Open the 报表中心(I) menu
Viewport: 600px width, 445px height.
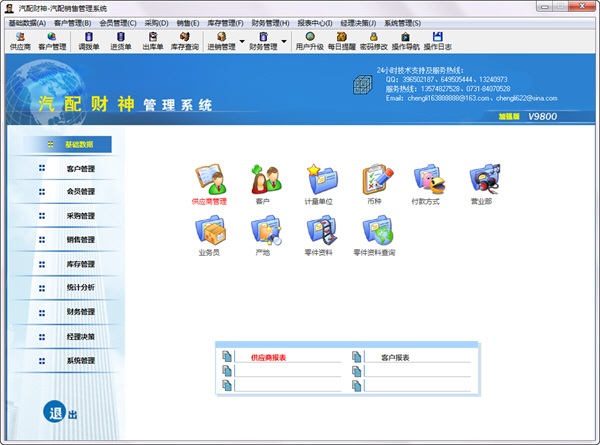click(x=315, y=23)
